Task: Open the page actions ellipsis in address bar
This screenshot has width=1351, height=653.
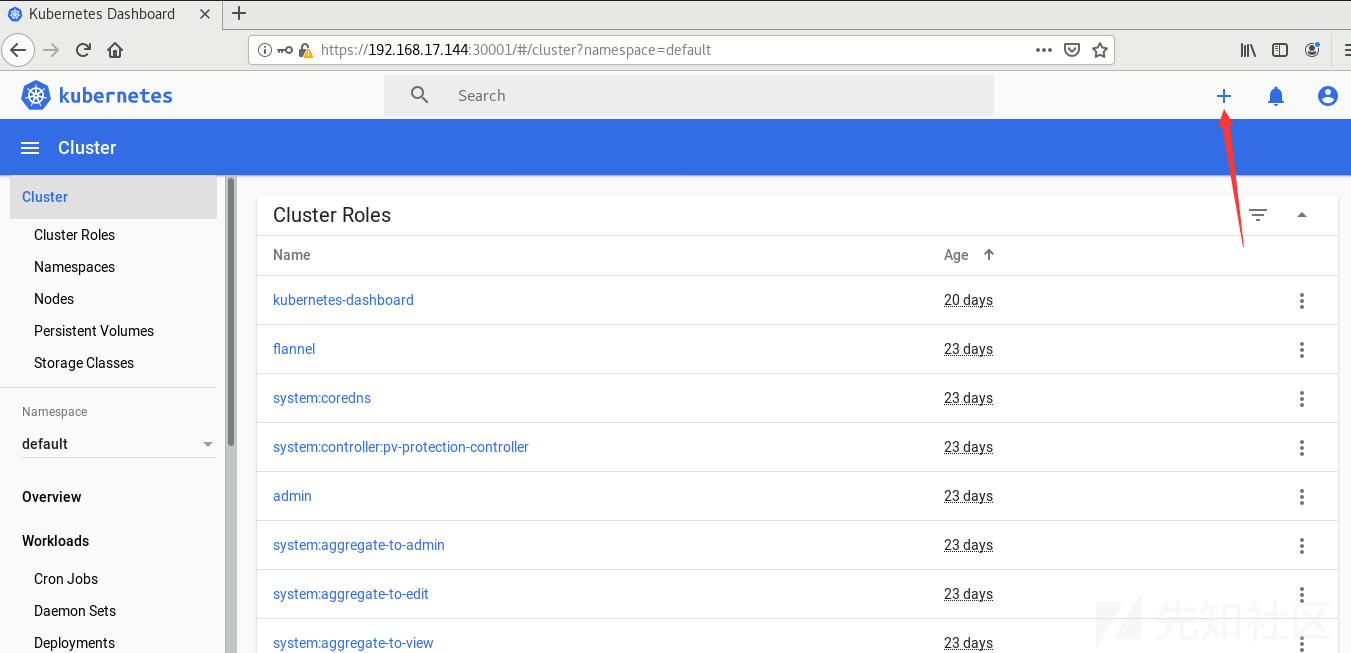Action: click(1044, 50)
